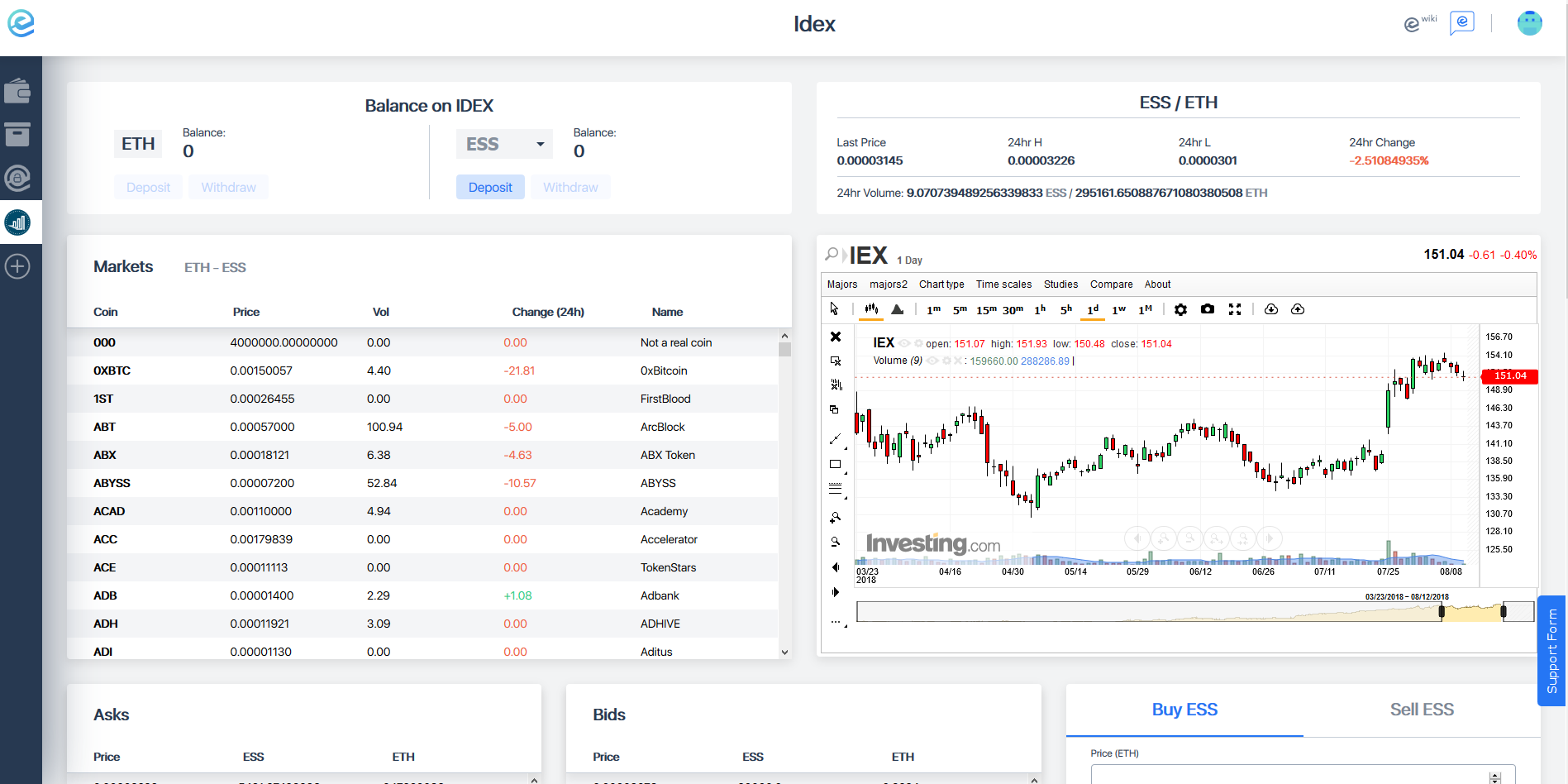The image size is (1568, 784).
Task: Click the X delete-all icon in drawing toolbar
Action: (836, 337)
